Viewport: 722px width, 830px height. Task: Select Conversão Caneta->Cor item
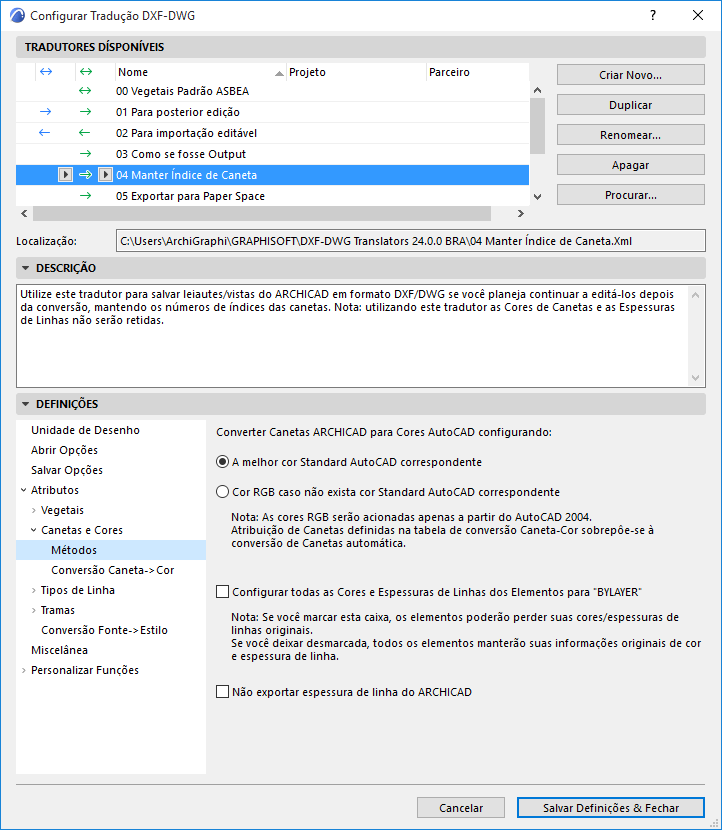112,570
